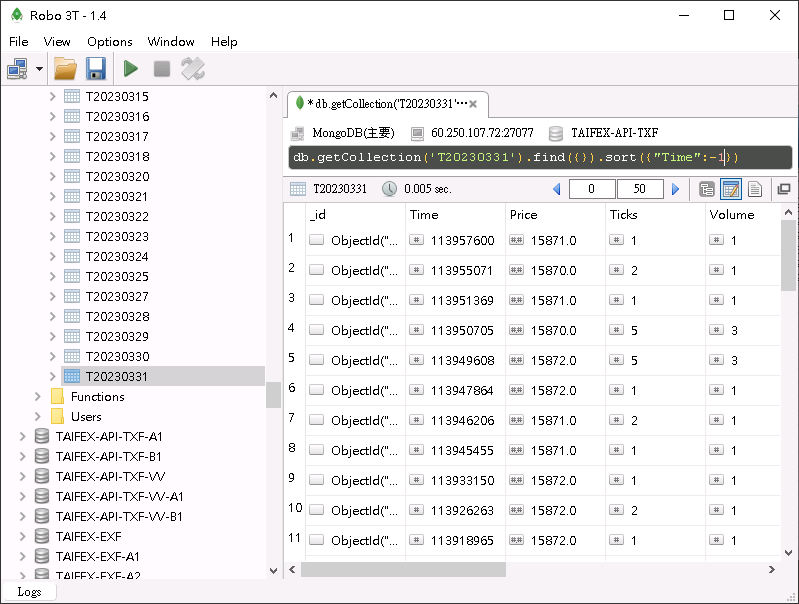This screenshot has width=799, height=604.
Task: Click the _id column header
Action: coord(318,215)
